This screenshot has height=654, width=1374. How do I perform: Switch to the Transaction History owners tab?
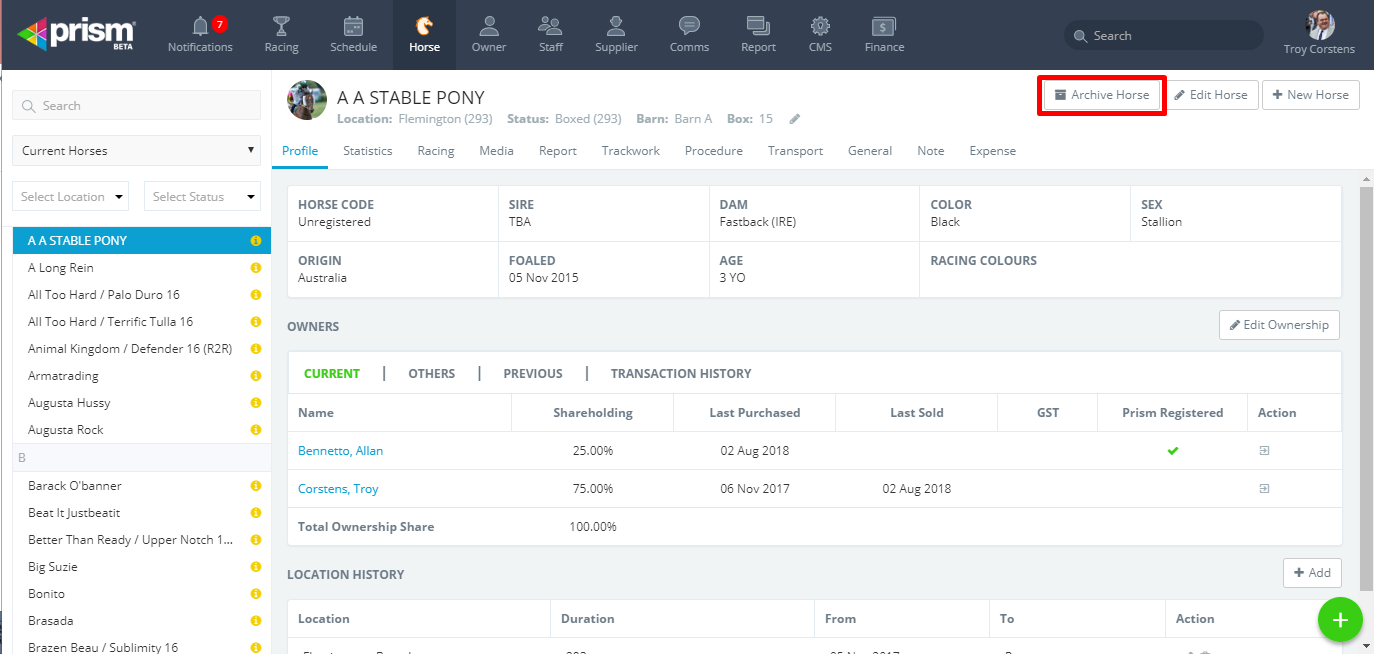(x=681, y=374)
